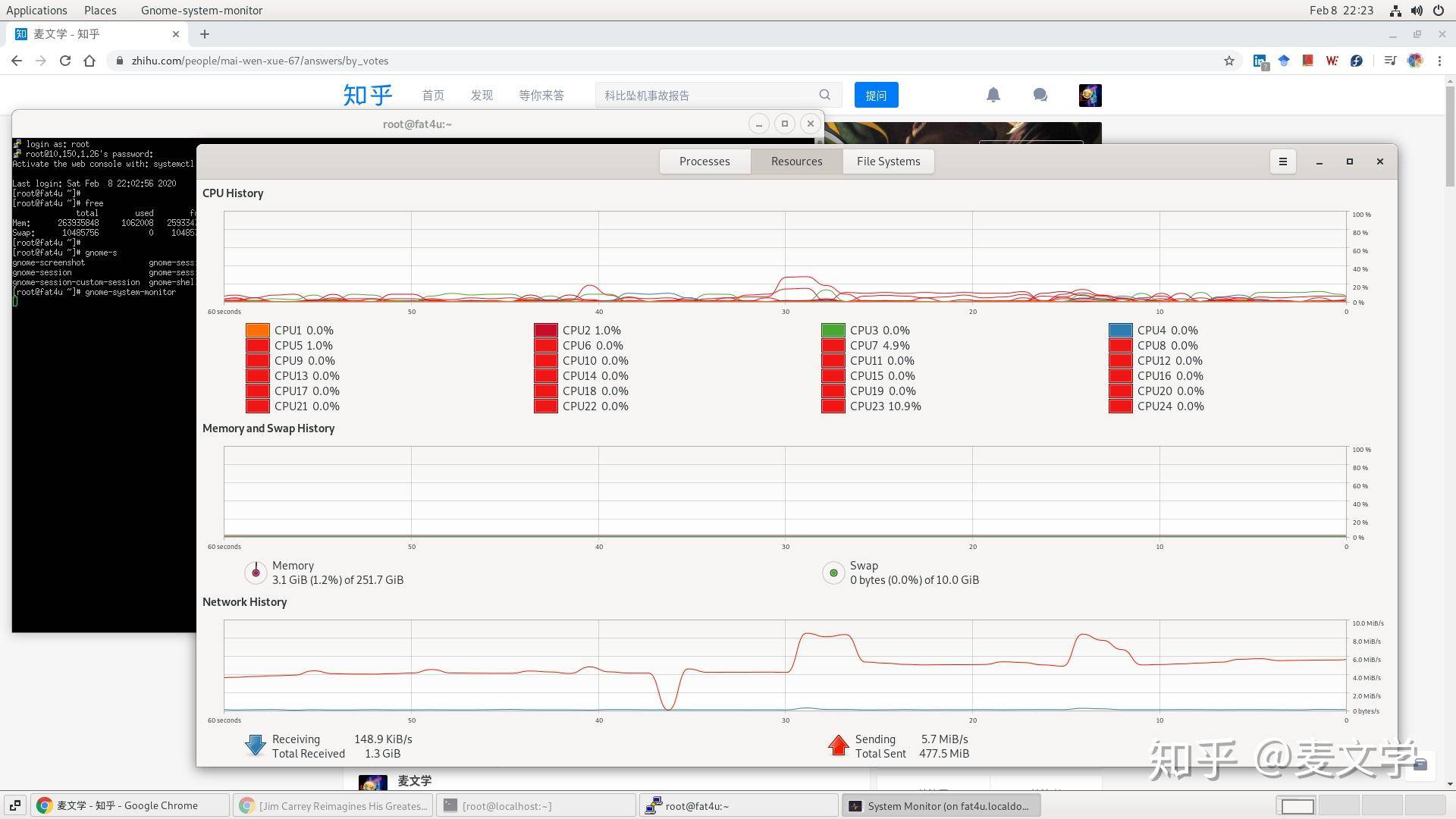Switch to root@fat4u terminal in taskbar
The height and width of the screenshot is (819, 1456).
(739, 805)
